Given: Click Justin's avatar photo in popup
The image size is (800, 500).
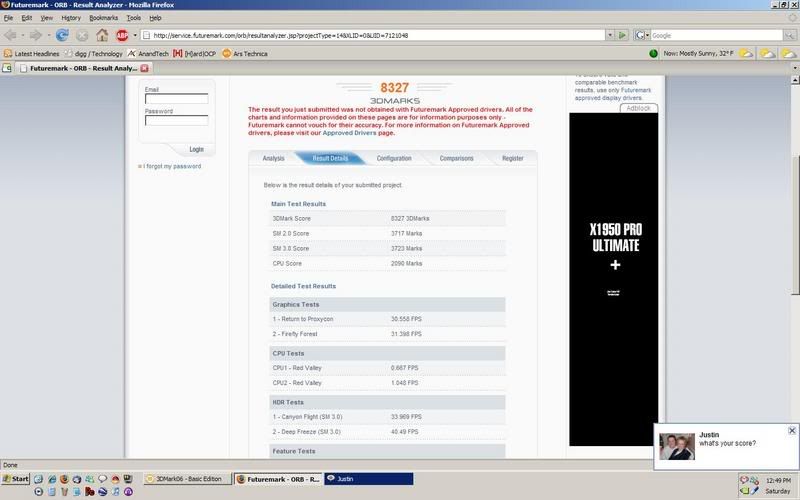Looking at the screenshot, I should (677, 446).
